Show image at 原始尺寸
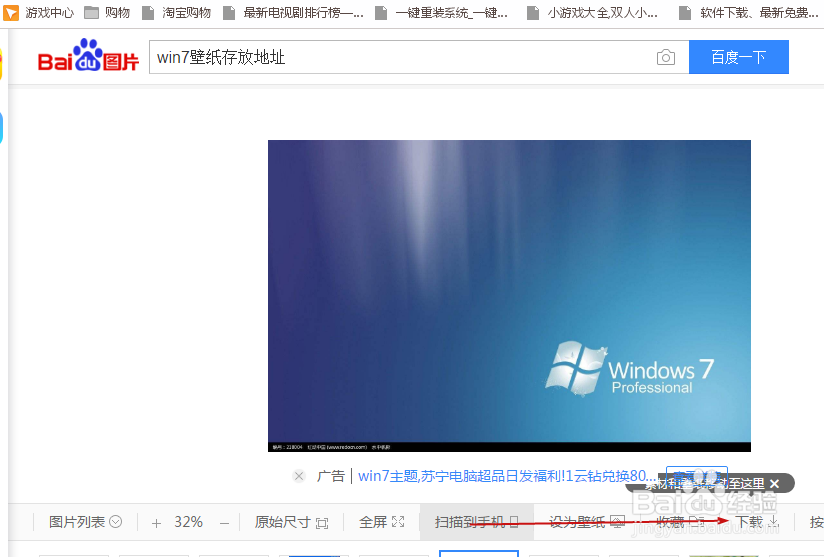The height and width of the screenshot is (557, 824). pyautogui.click(x=291, y=522)
